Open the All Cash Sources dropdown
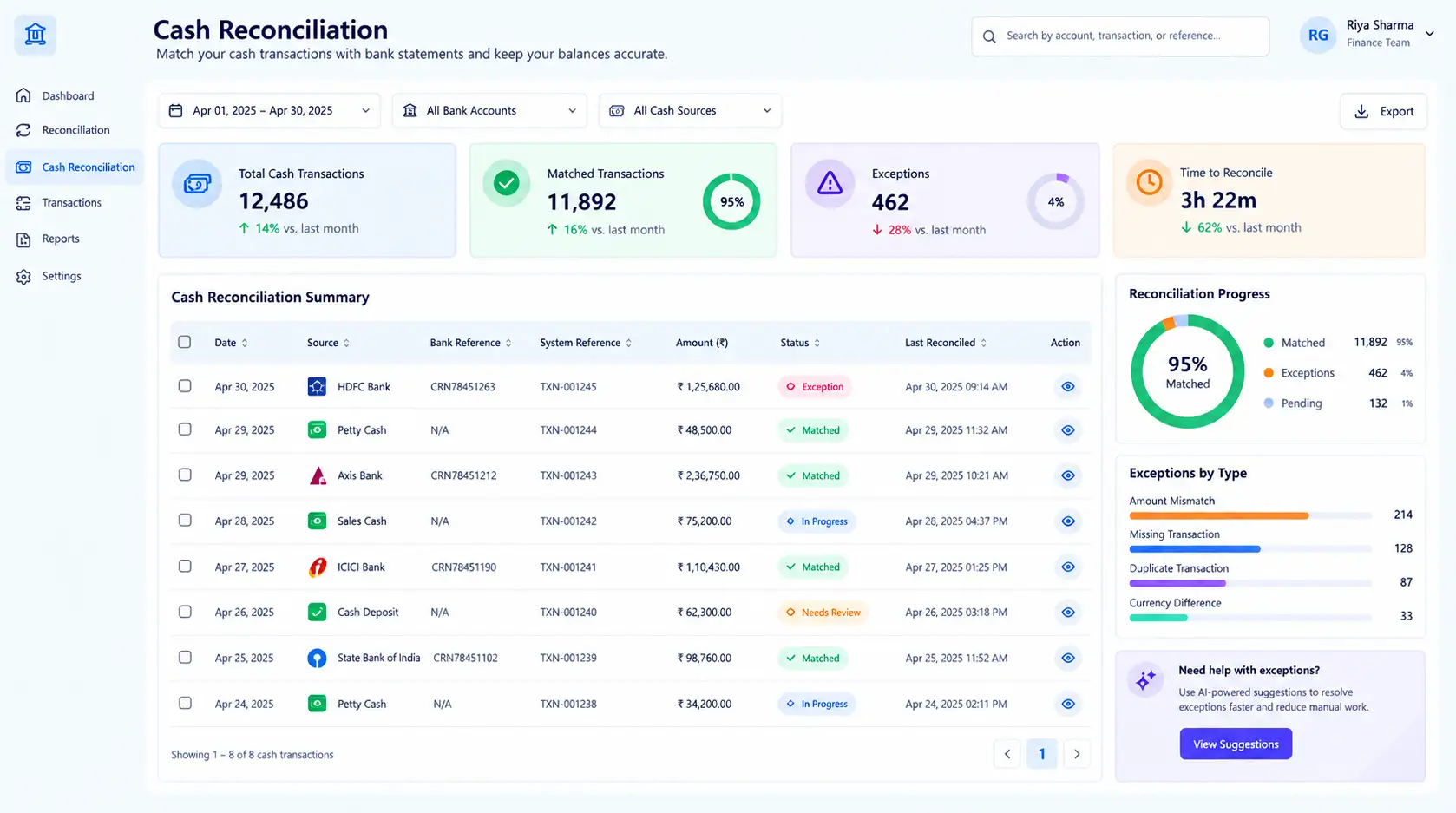 (x=690, y=110)
